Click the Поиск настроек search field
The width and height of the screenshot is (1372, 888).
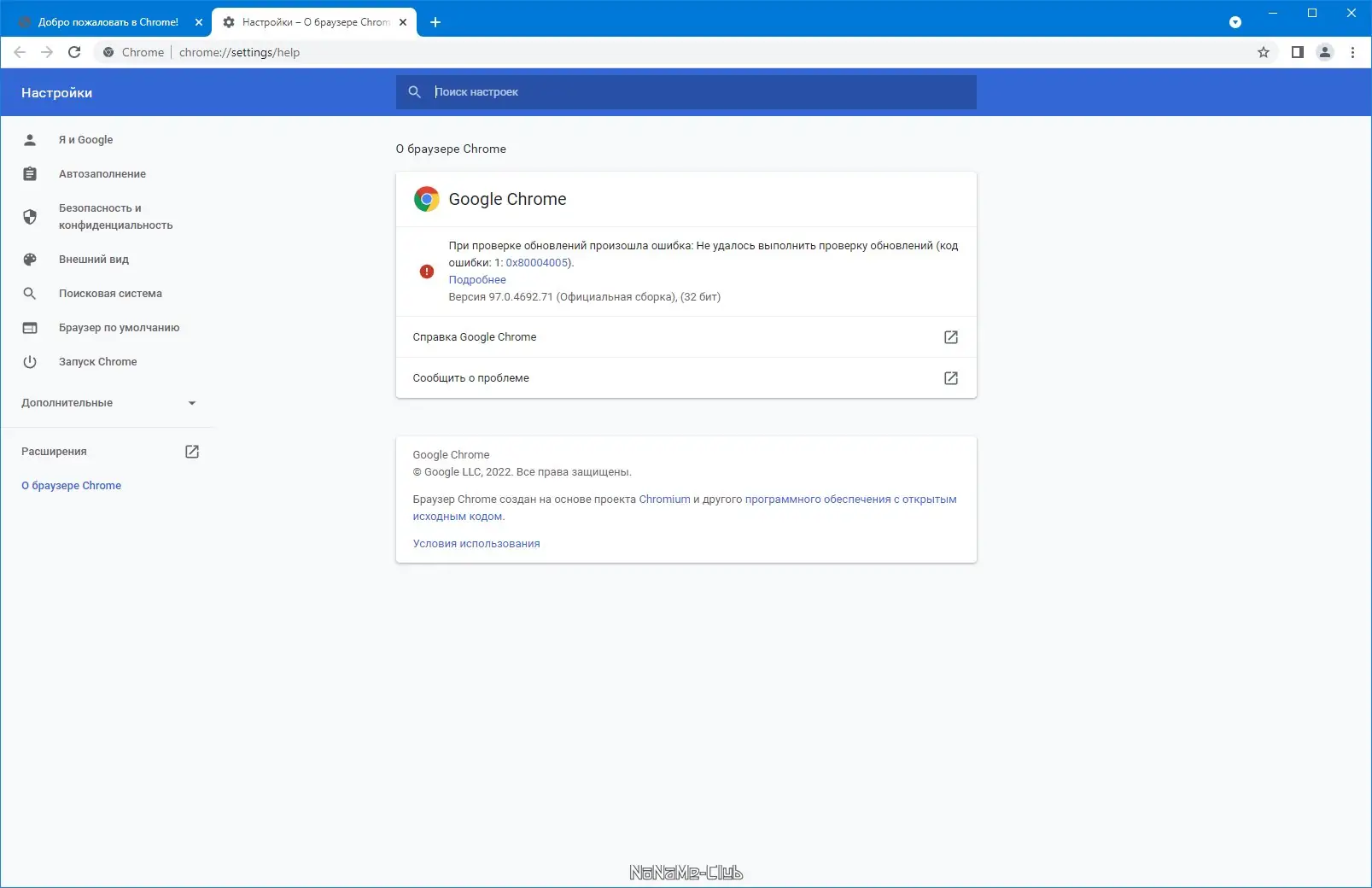tap(686, 92)
